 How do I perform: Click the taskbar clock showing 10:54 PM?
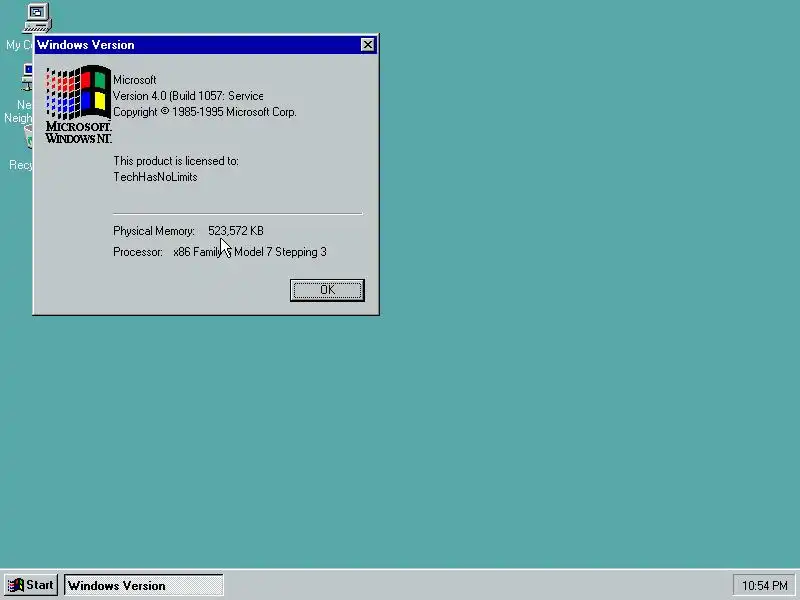(764, 585)
